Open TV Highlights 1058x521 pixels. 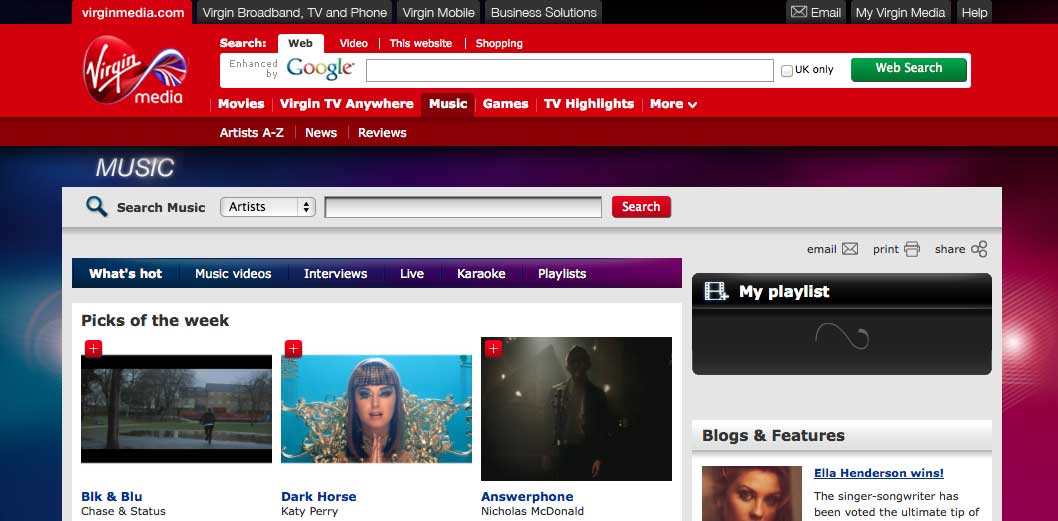[589, 104]
